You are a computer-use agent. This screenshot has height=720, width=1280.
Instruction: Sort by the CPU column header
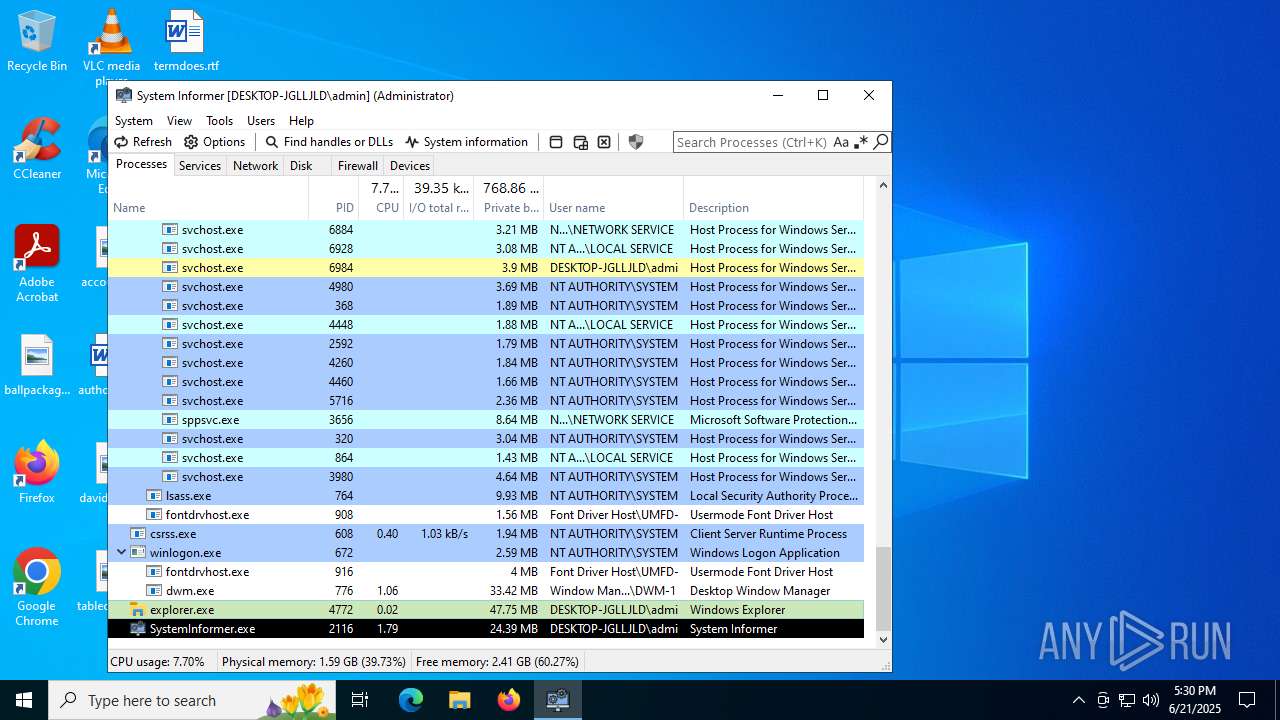381,198
